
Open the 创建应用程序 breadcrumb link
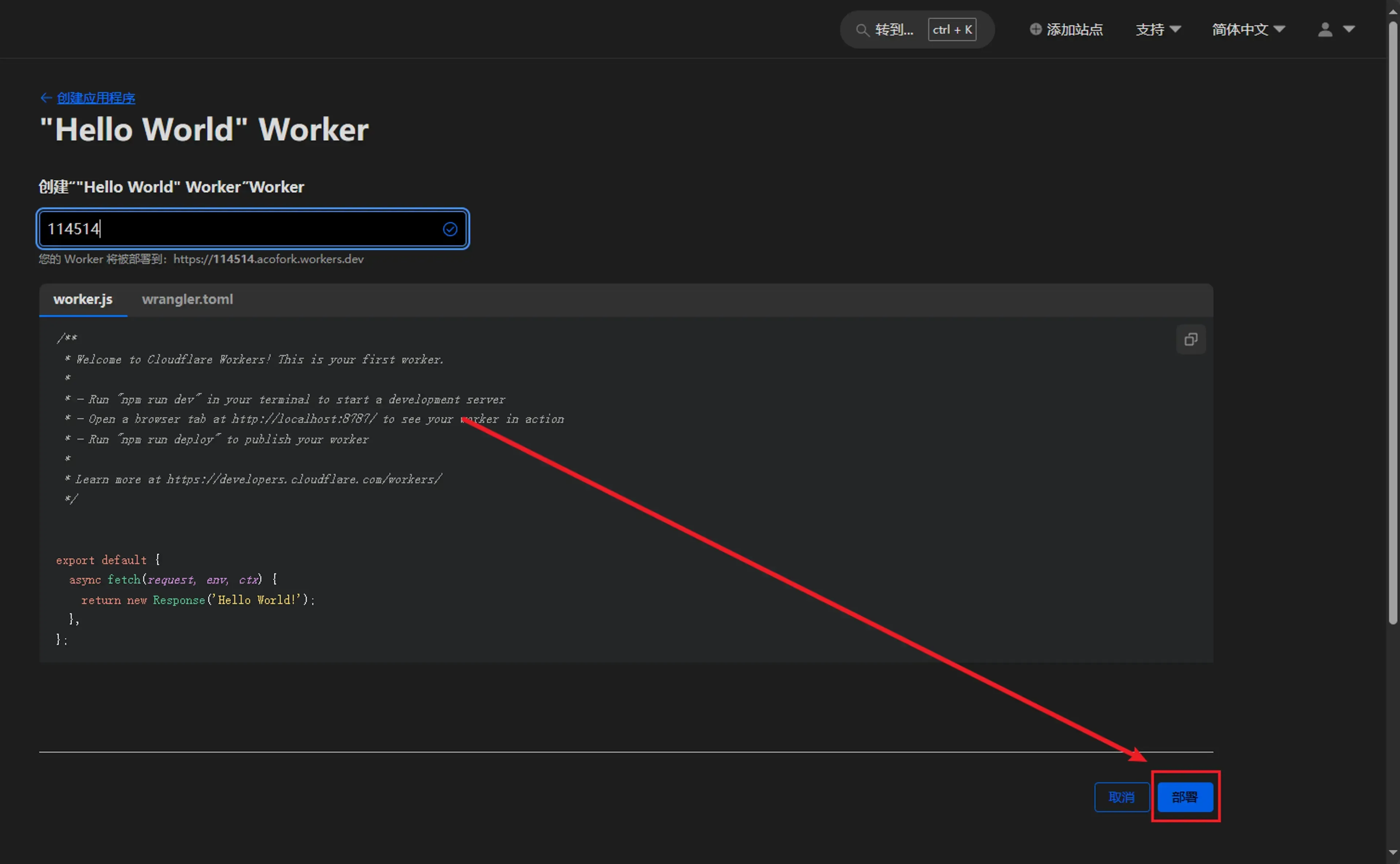(96, 98)
